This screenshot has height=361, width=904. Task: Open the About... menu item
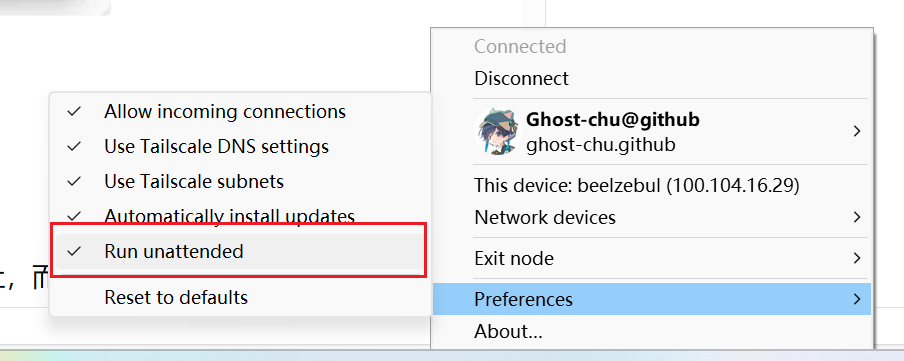tap(651, 332)
